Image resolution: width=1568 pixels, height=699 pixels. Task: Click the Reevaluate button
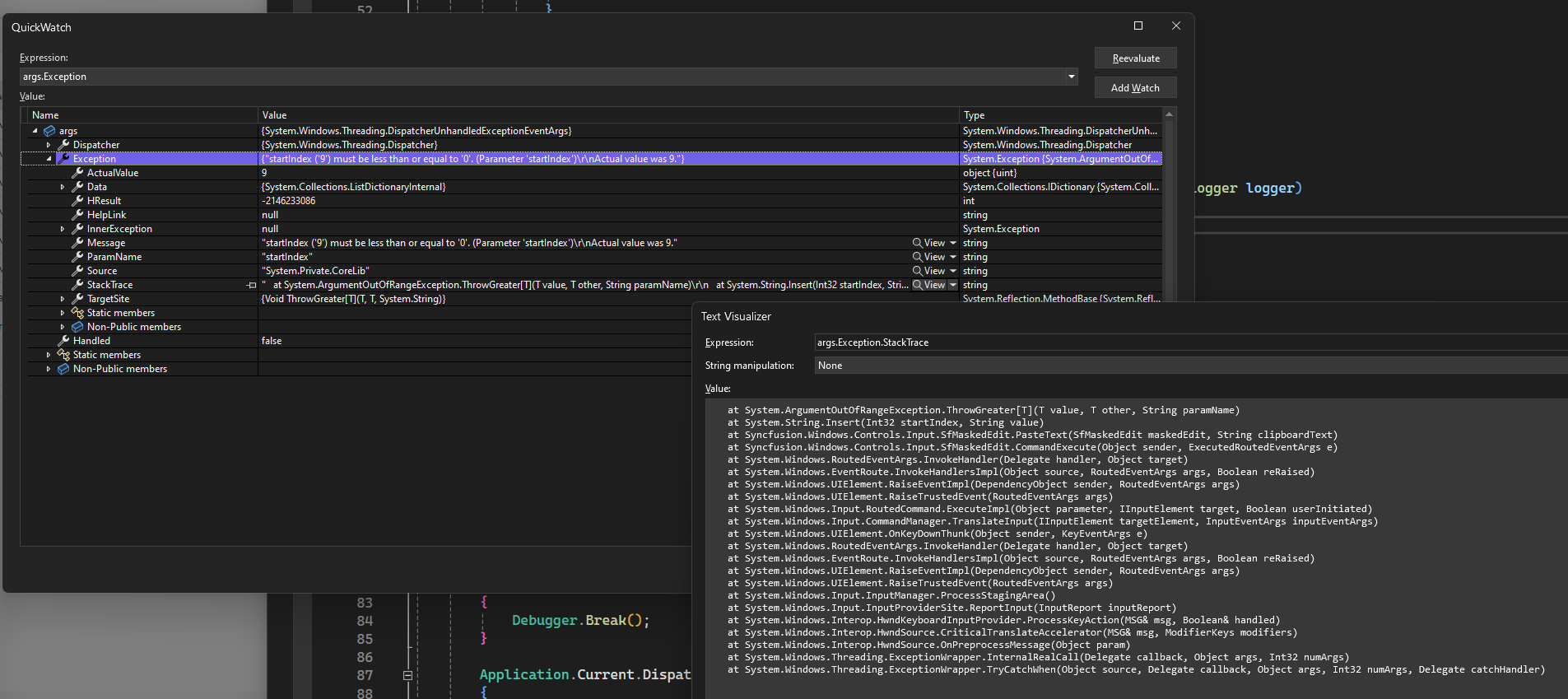(1135, 58)
